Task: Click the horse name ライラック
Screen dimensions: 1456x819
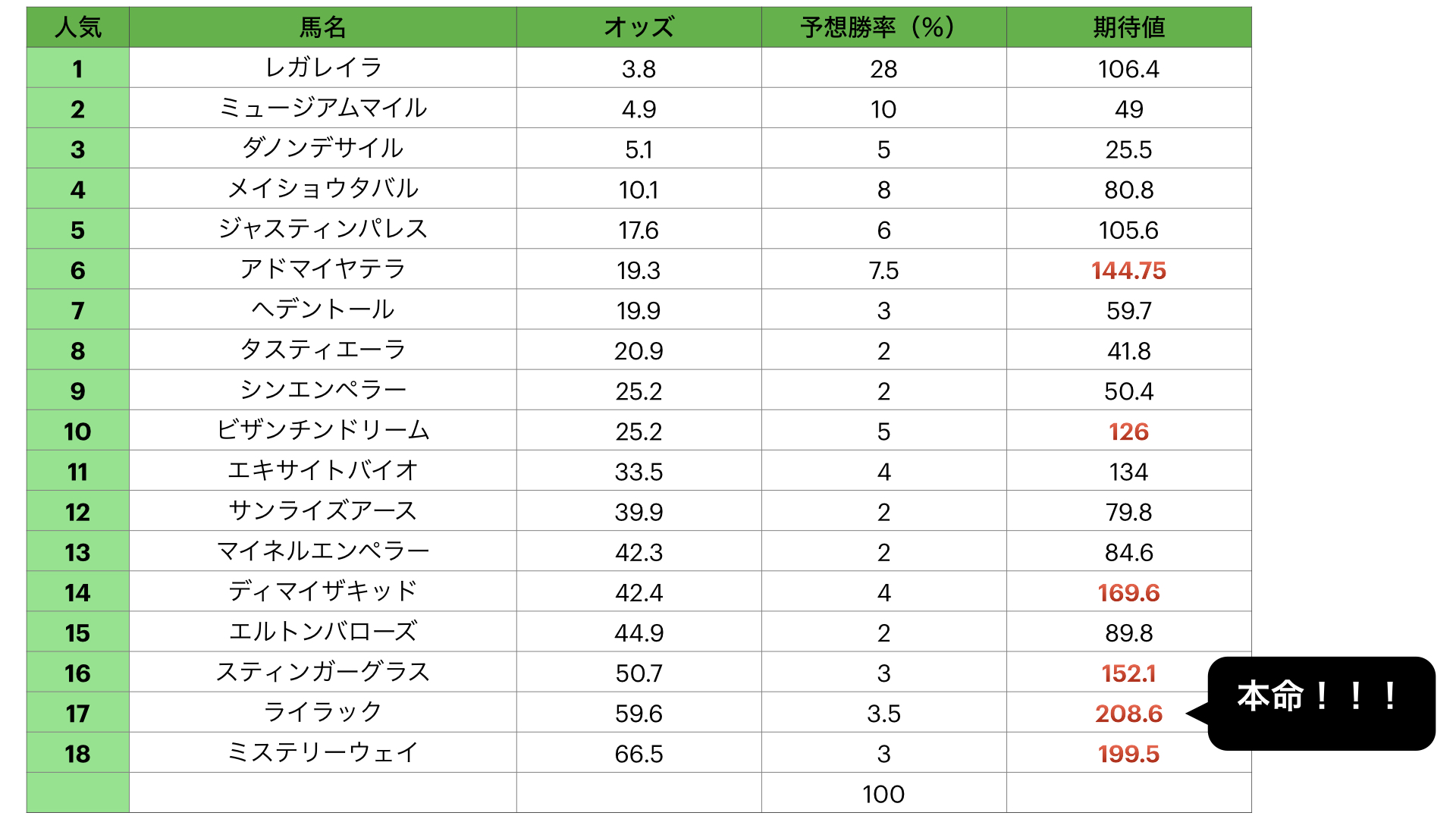Action: coord(322,713)
